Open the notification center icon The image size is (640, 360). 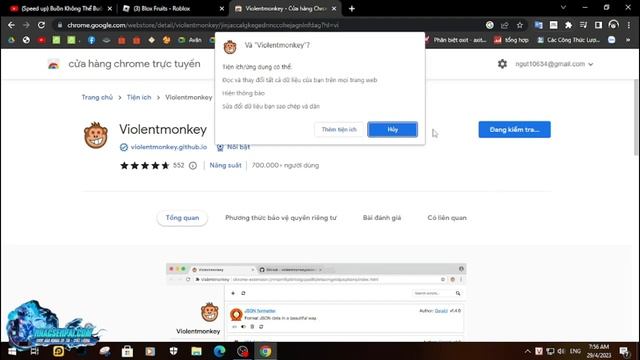pos(624,351)
